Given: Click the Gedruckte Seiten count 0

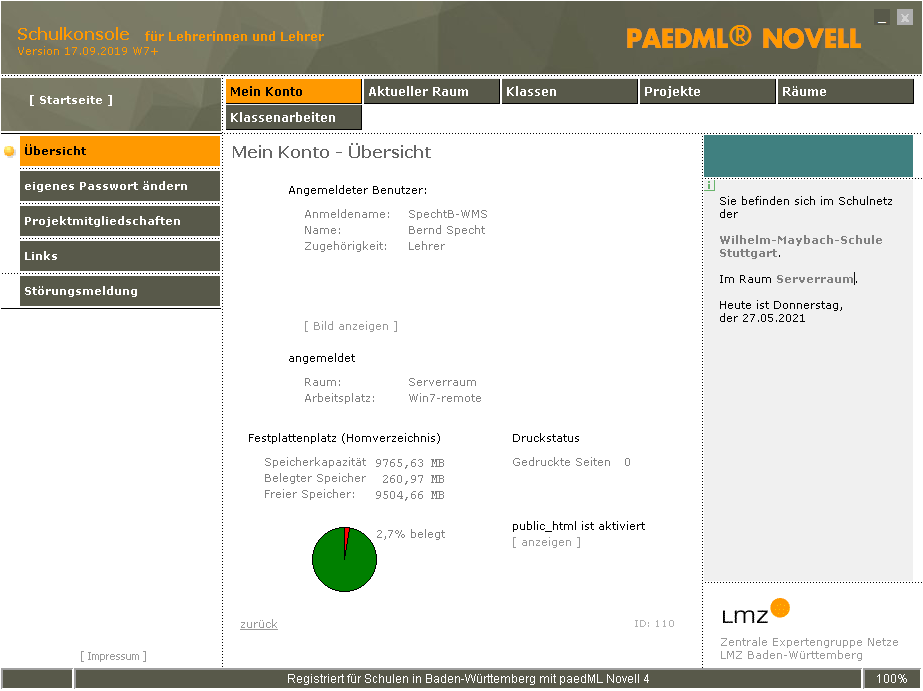Looking at the screenshot, I should [627, 462].
